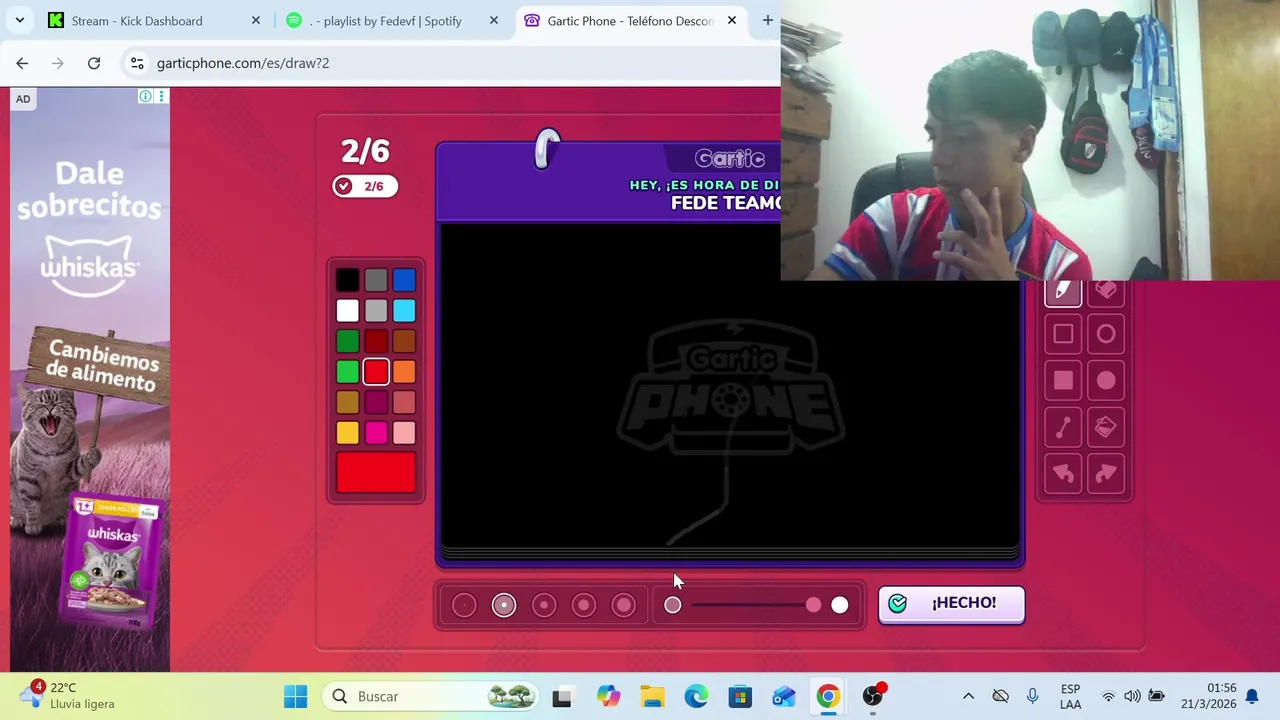
Task: Submit the drawing with ¡HECHO! button
Action: coord(951,604)
